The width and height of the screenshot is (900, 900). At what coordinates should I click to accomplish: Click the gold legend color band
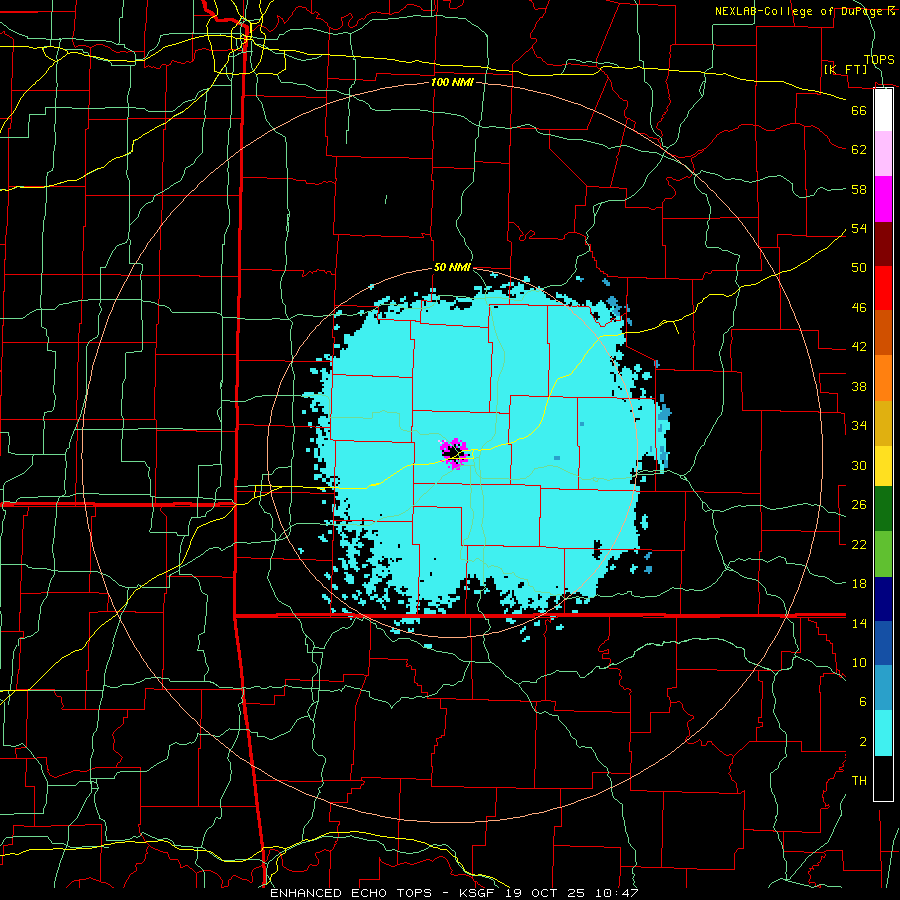pyautogui.click(x=883, y=422)
